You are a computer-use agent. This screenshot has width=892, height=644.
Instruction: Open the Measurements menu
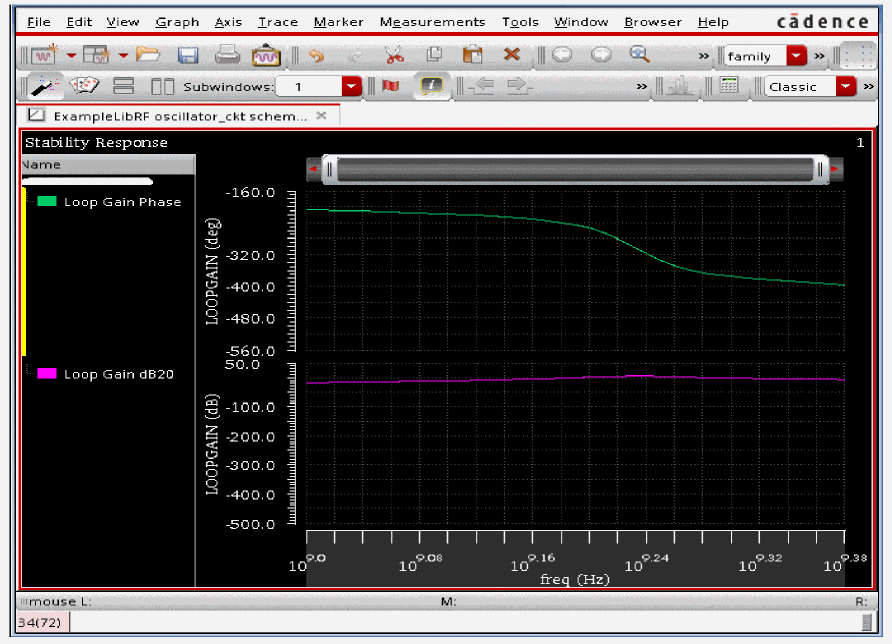click(x=432, y=22)
